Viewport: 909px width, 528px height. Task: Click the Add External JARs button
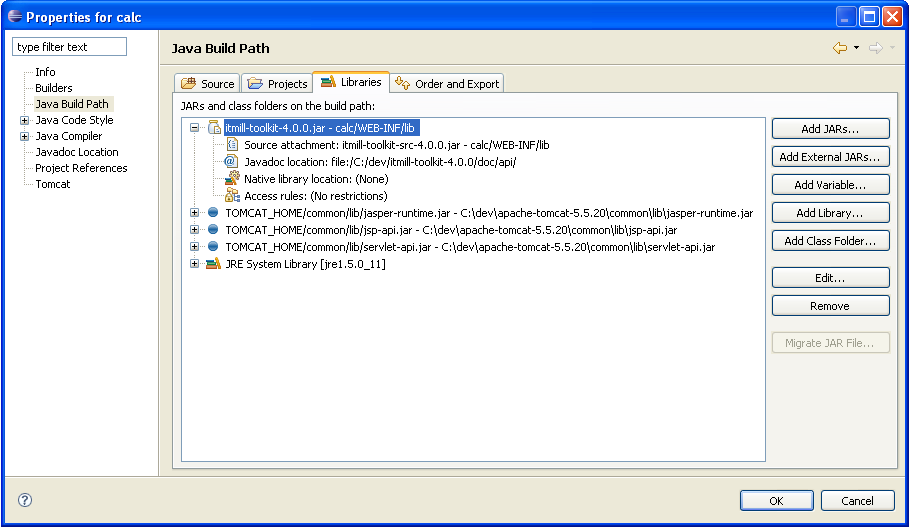point(830,157)
